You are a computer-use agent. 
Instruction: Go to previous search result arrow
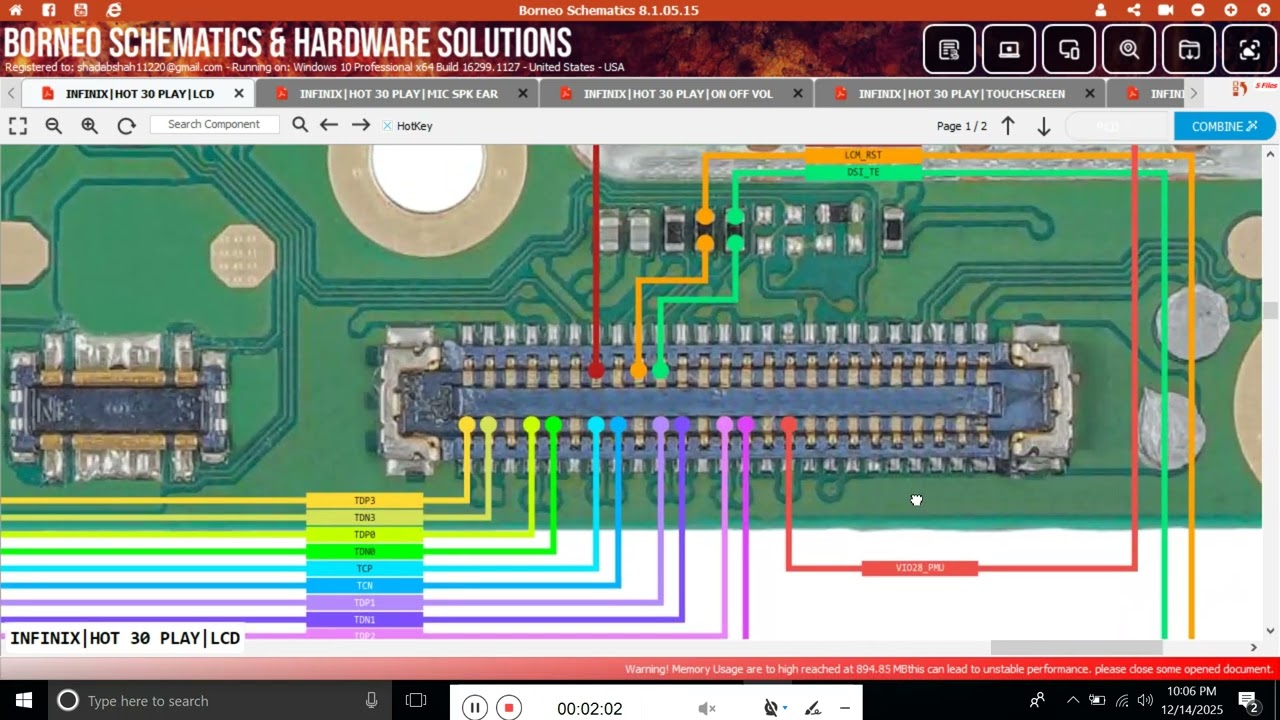pyautogui.click(x=329, y=125)
